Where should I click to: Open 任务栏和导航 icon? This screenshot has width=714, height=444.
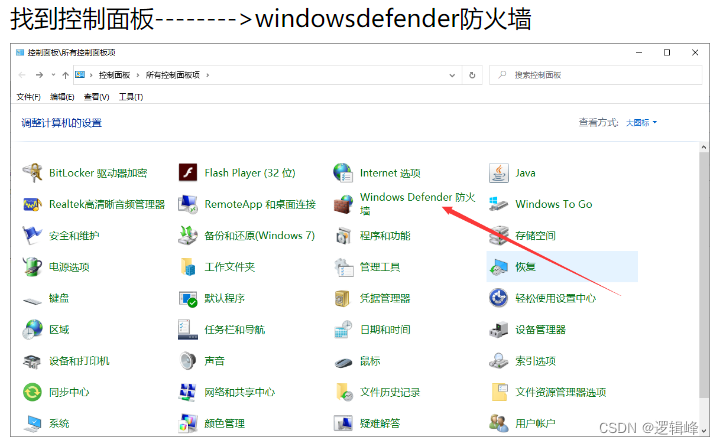click(x=188, y=330)
